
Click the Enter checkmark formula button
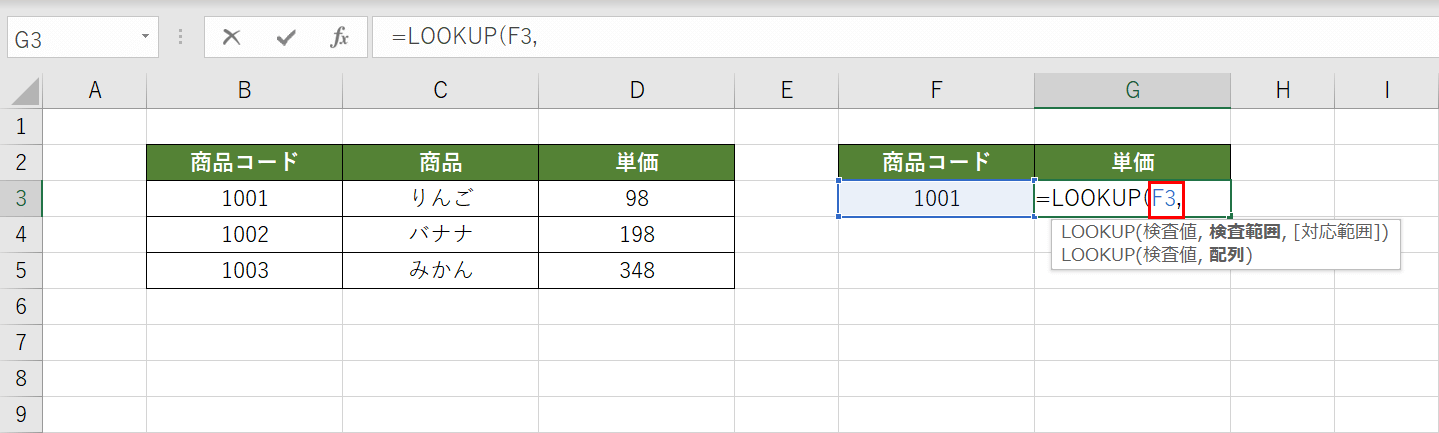coord(286,38)
